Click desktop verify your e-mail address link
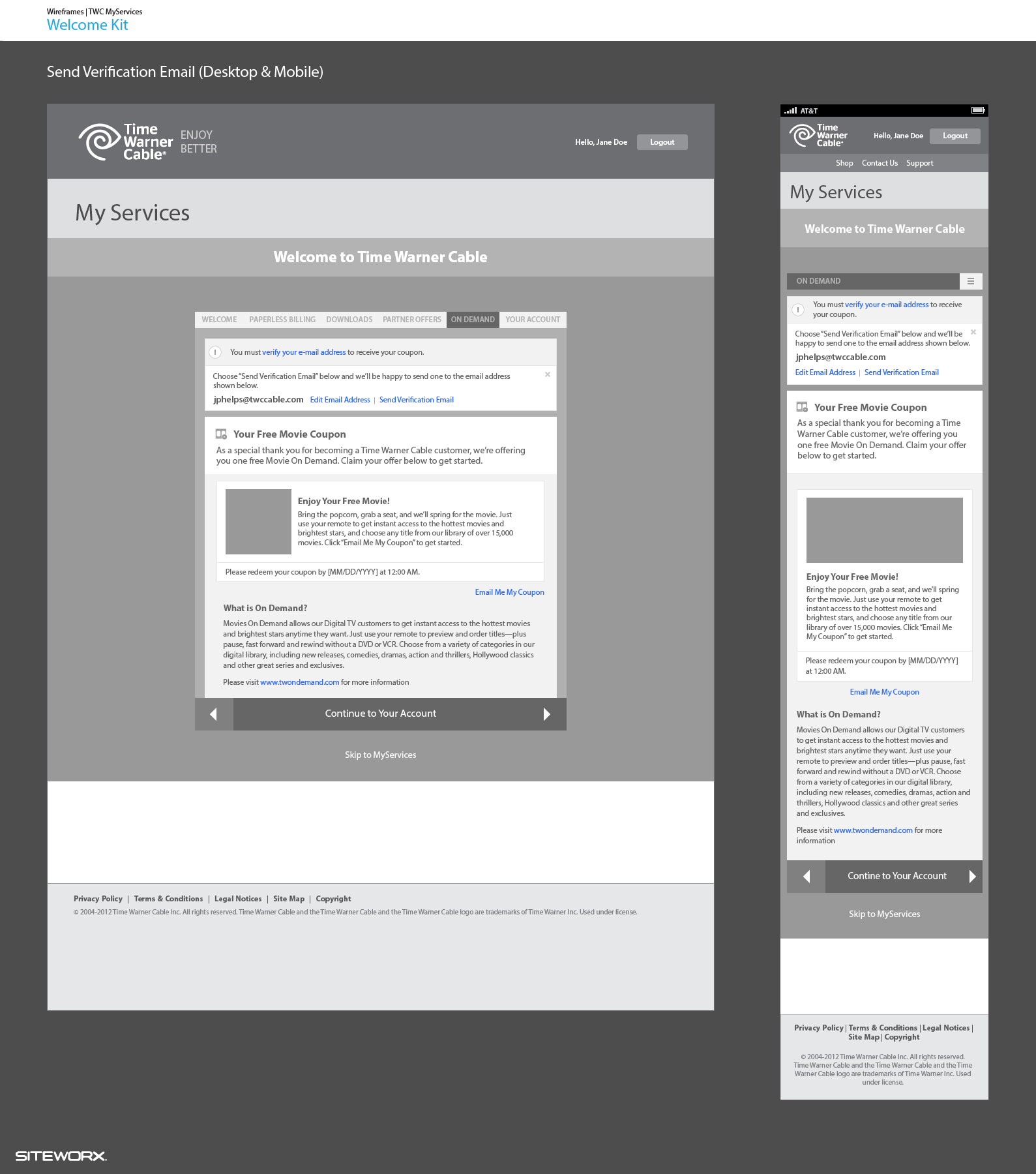1036x1174 pixels. click(304, 352)
